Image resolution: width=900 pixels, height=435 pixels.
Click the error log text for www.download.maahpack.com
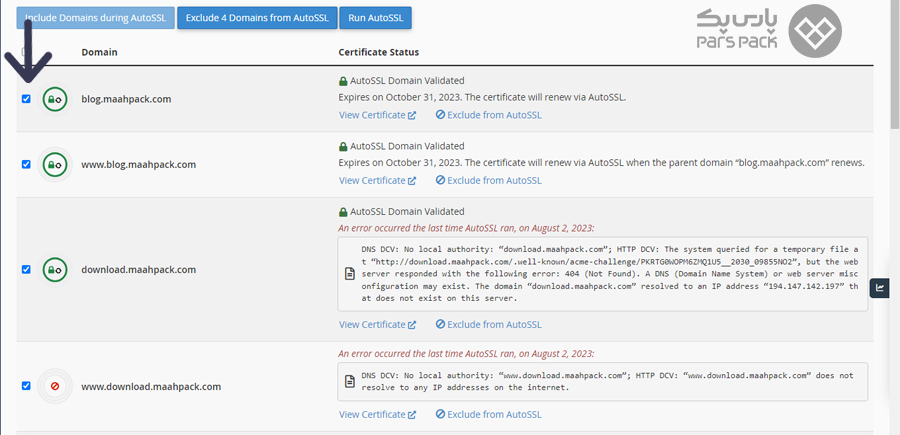pyautogui.click(x=607, y=381)
